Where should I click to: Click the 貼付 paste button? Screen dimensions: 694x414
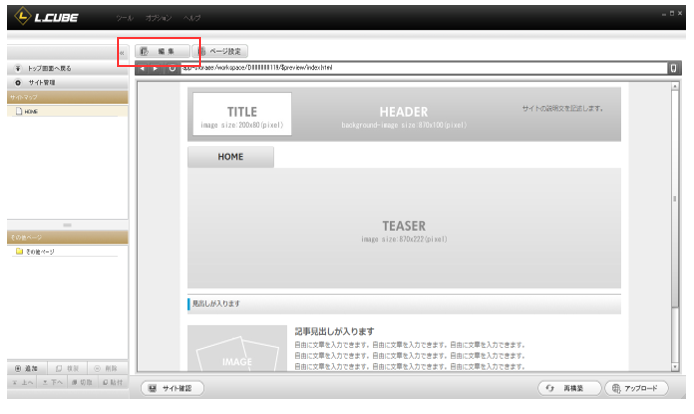[112, 382]
